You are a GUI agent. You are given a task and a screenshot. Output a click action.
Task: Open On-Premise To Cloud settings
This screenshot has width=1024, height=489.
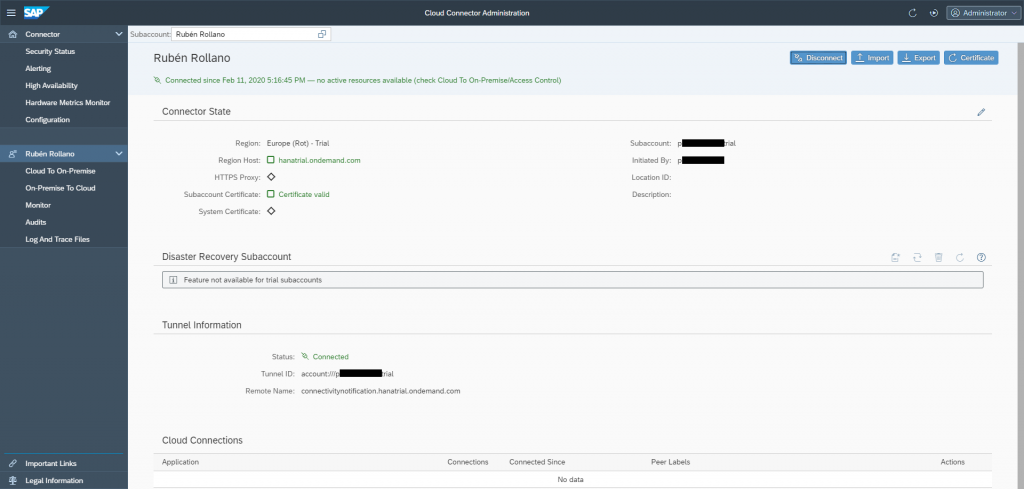point(60,188)
